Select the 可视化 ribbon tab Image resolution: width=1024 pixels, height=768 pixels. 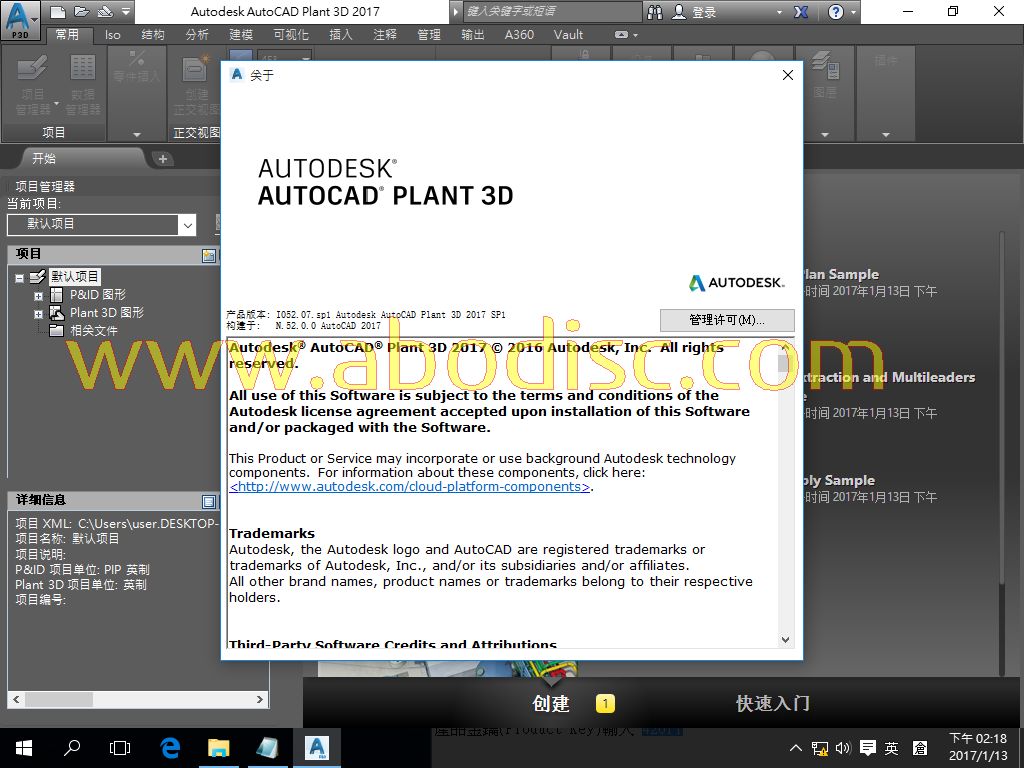[291, 35]
